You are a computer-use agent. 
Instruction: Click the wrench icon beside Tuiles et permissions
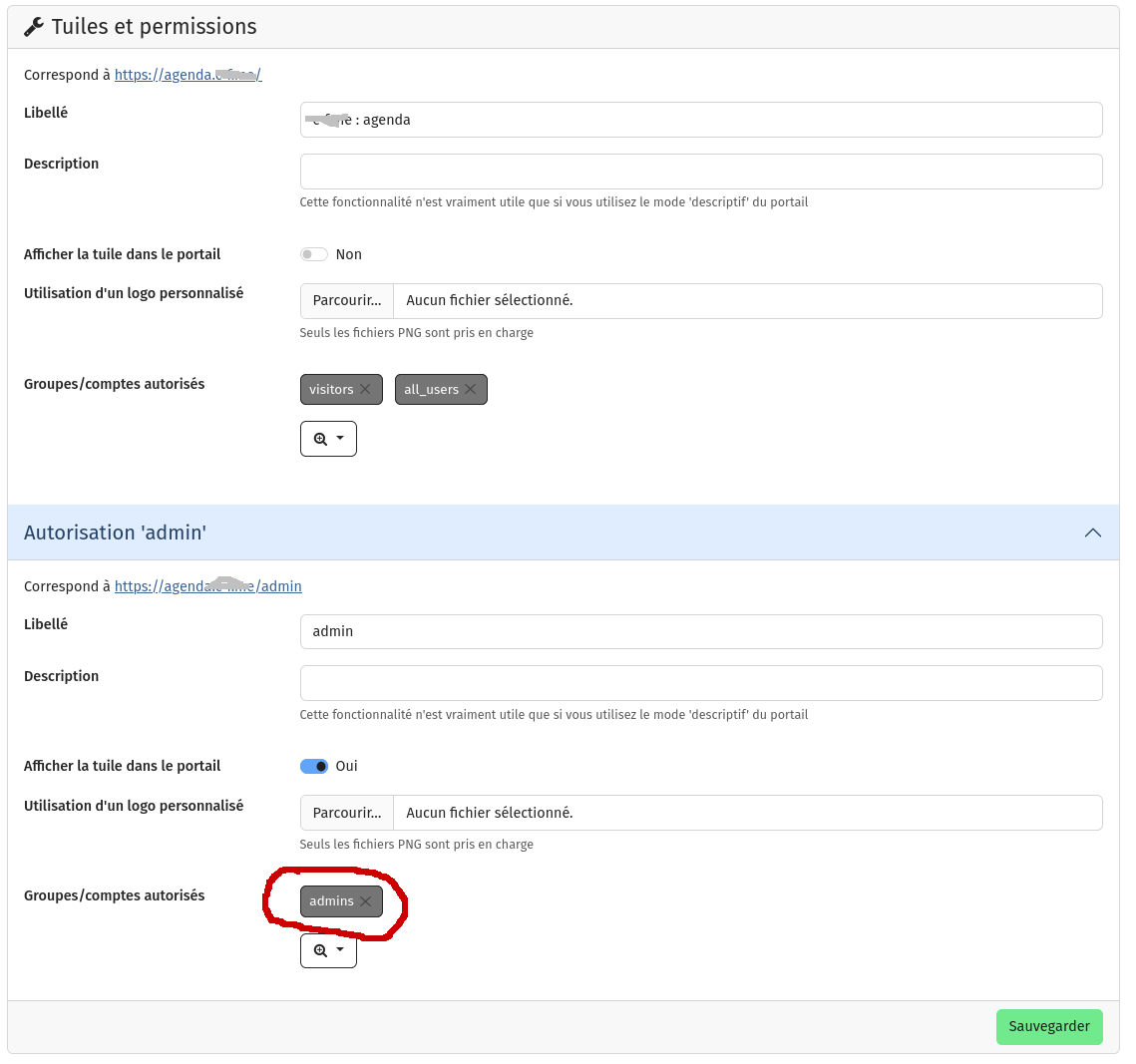pos(34,27)
